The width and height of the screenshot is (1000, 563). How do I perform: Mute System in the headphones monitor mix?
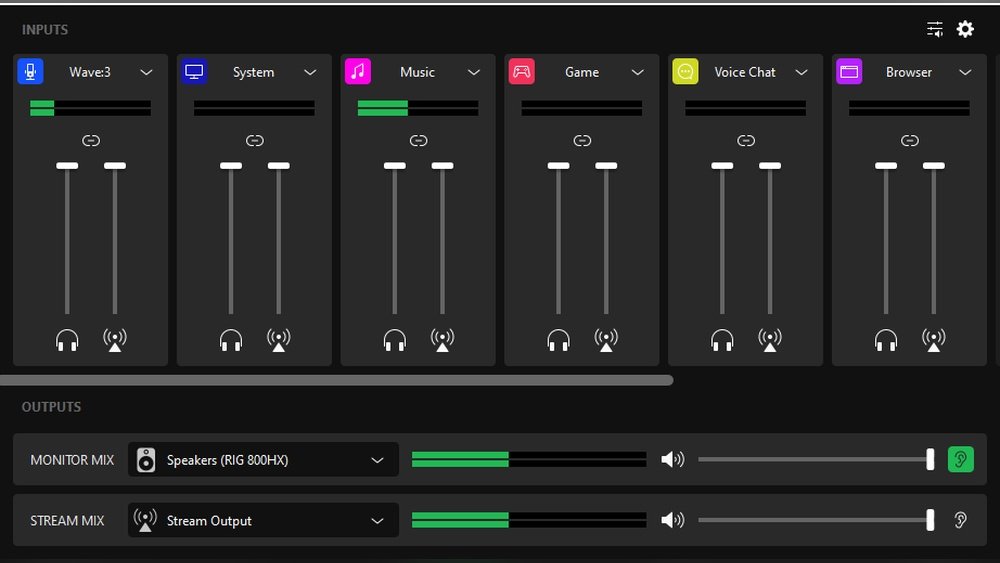(x=231, y=340)
